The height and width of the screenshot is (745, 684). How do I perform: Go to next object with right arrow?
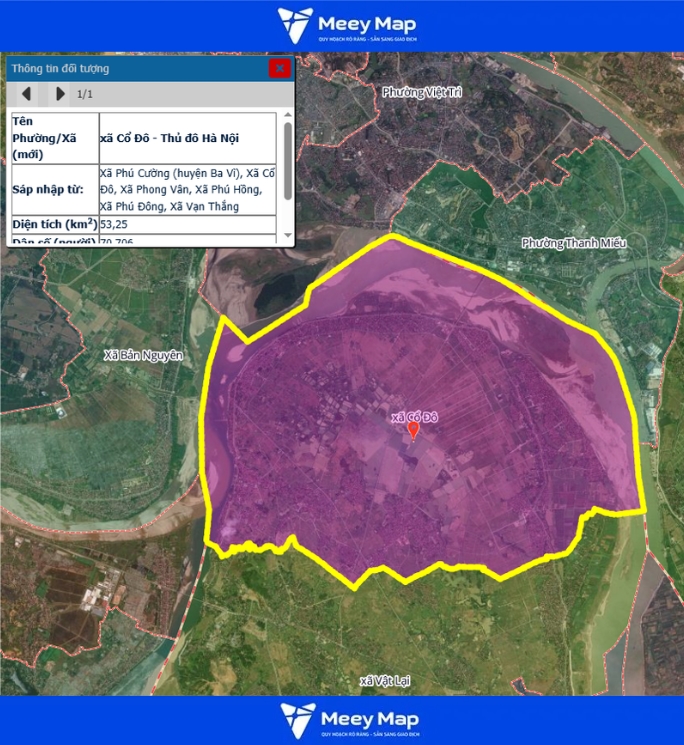click(x=60, y=94)
